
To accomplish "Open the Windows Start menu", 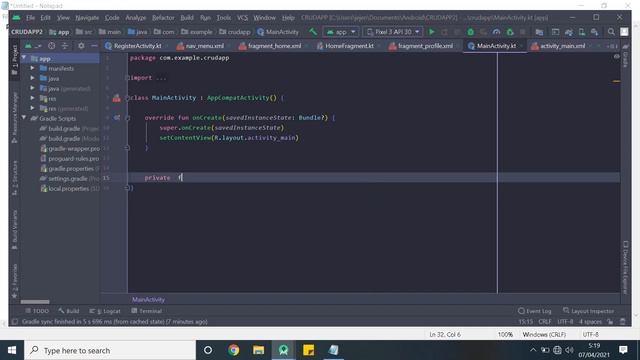I will (12, 350).
